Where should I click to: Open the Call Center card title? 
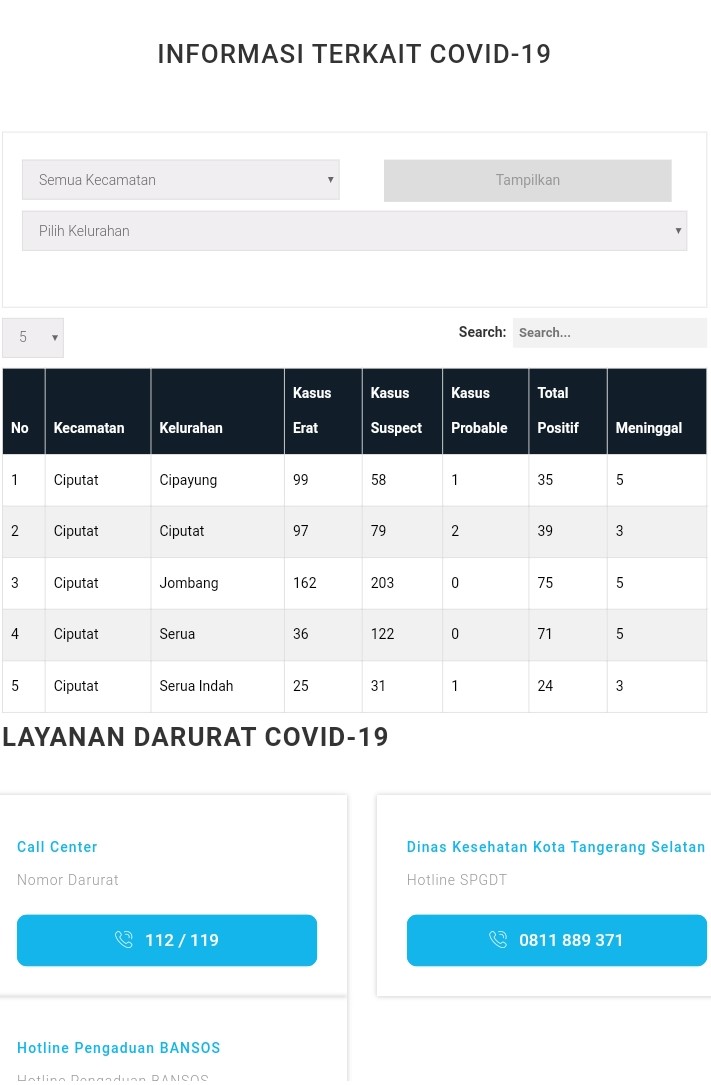click(57, 847)
